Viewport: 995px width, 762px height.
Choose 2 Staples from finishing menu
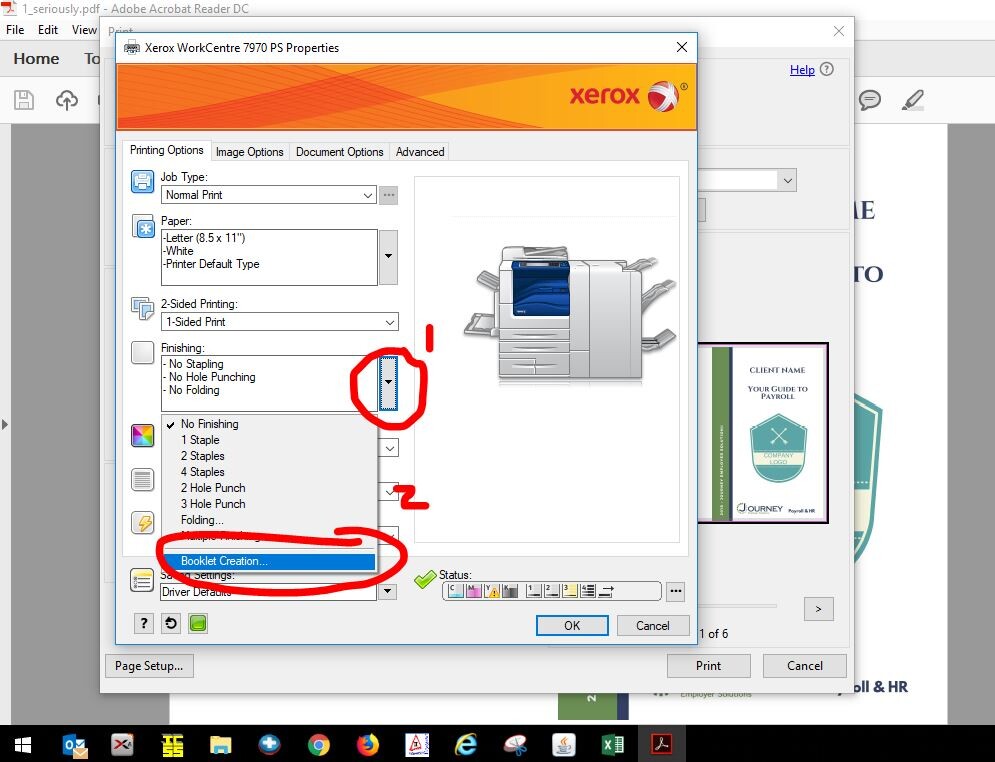pyautogui.click(x=269, y=456)
